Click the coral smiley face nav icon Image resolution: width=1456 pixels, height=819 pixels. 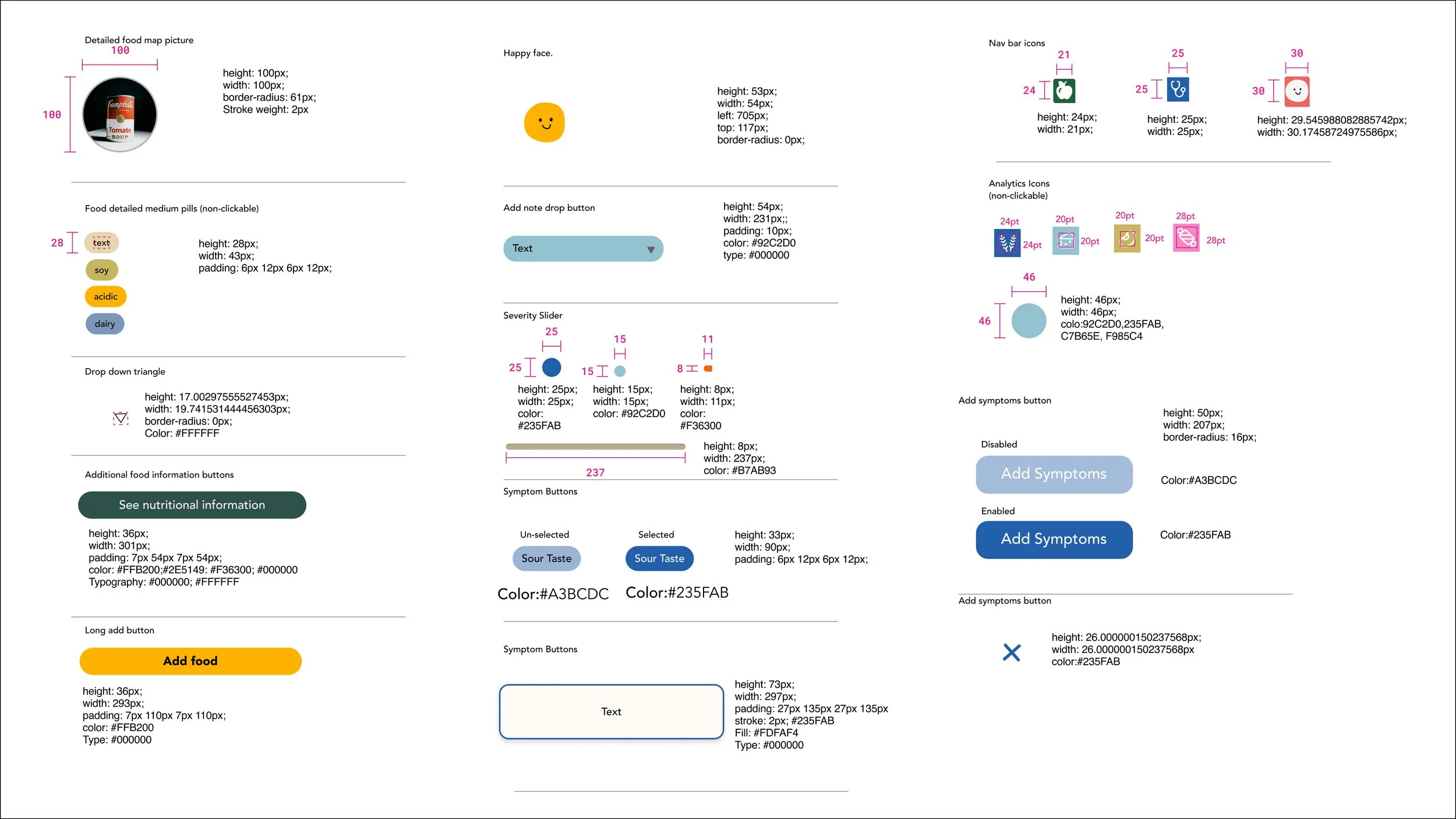(x=1297, y=91)
